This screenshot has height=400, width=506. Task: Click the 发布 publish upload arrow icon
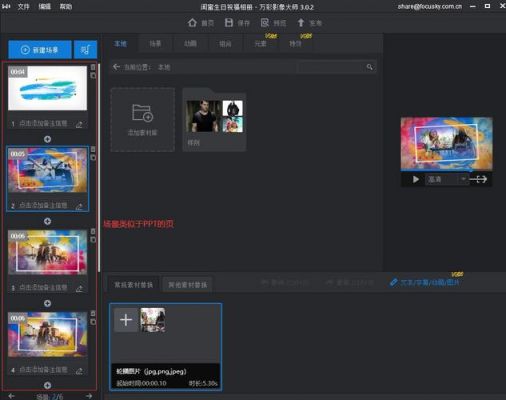[x=301, y=23]
